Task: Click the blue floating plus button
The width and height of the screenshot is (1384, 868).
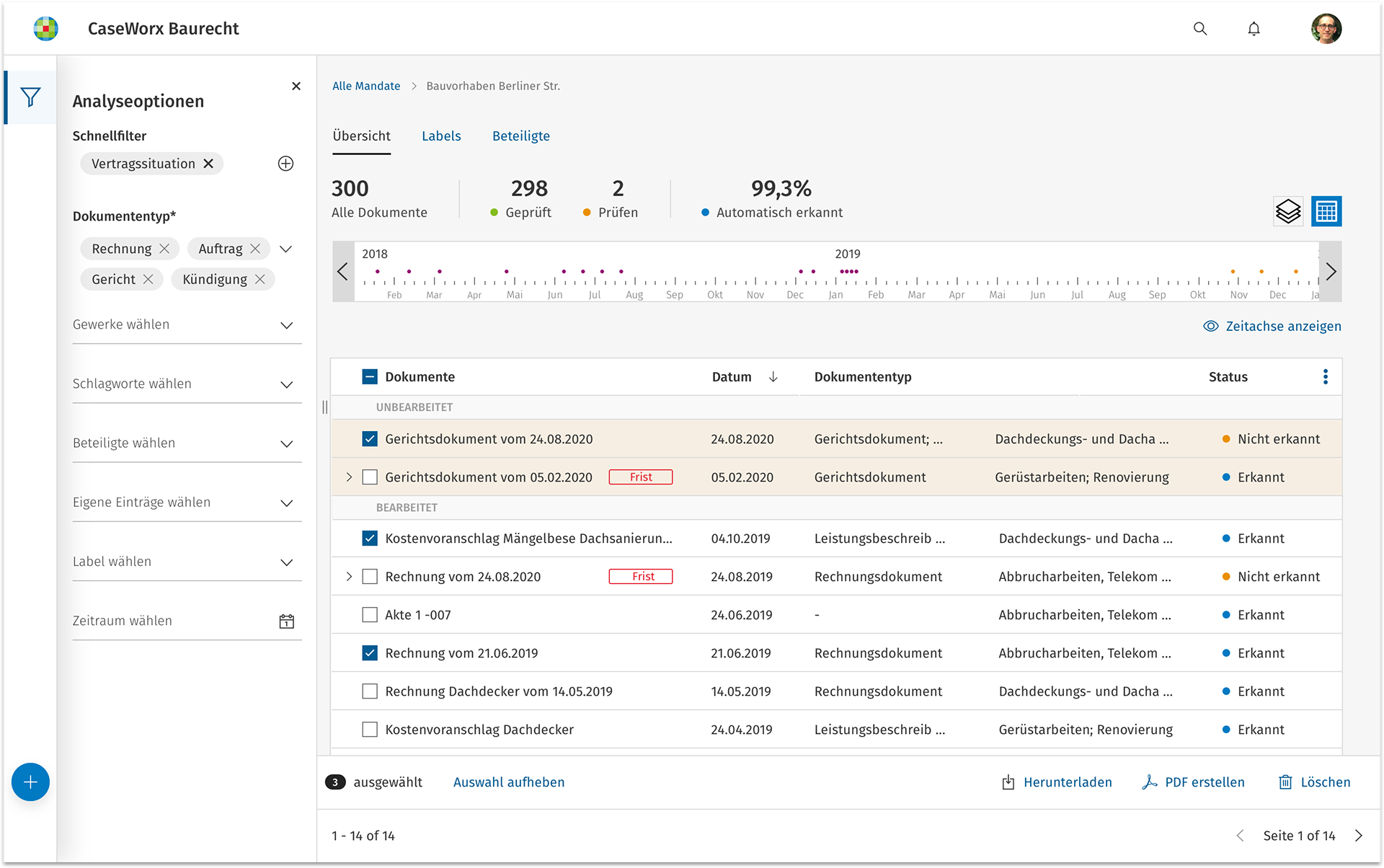Action: click(30, 782)
